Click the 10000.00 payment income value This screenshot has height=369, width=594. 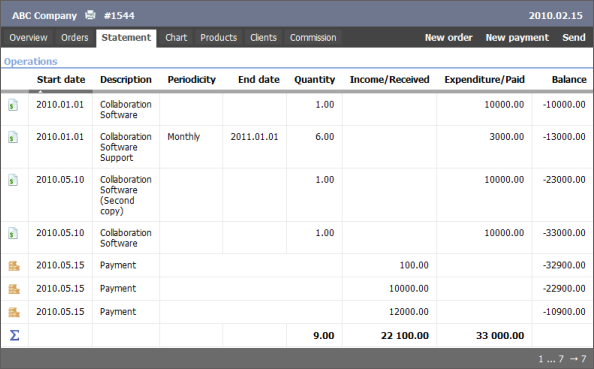[x=409, y=289]
